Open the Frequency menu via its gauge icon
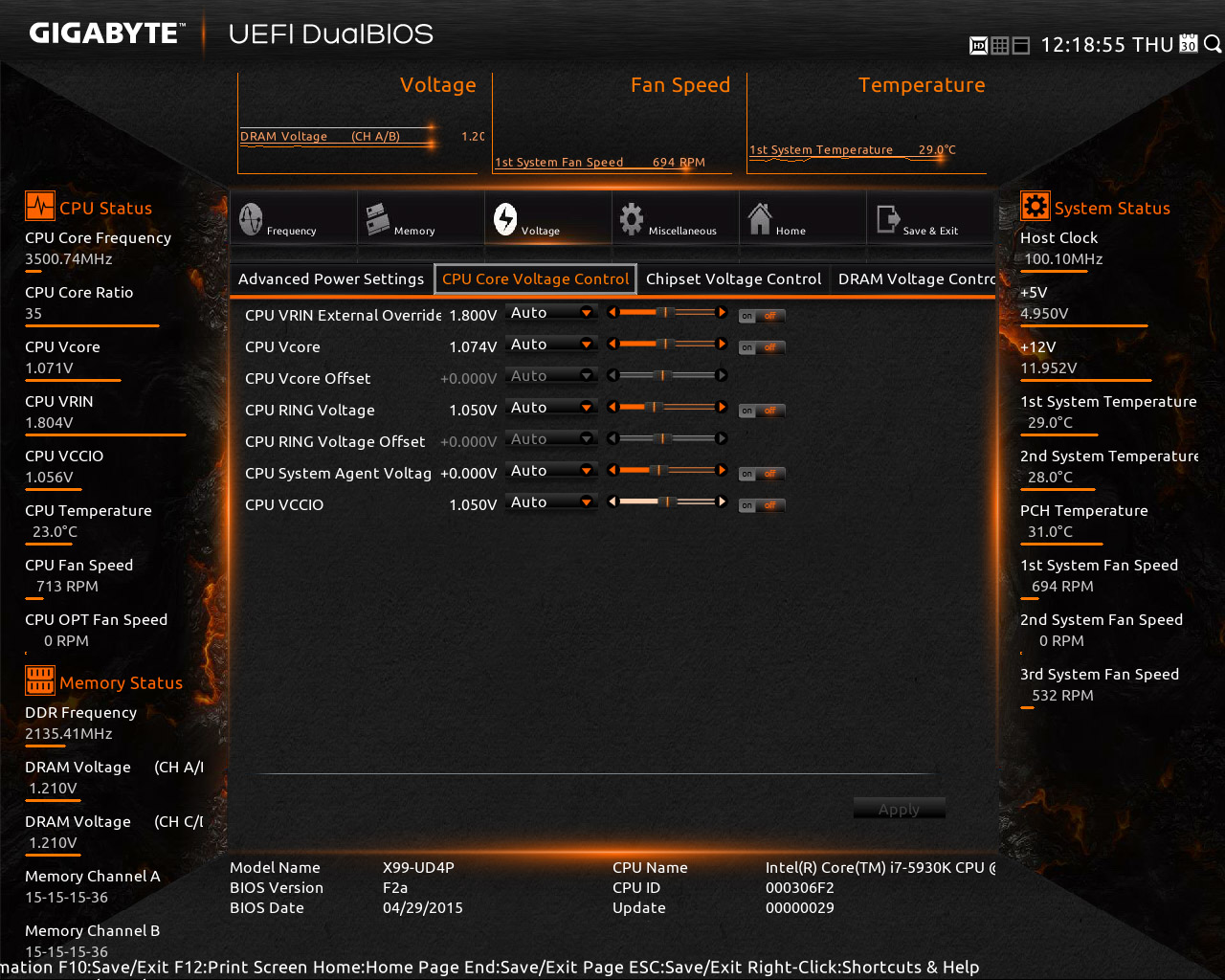The image size is (1225, 980). (251, 219)
